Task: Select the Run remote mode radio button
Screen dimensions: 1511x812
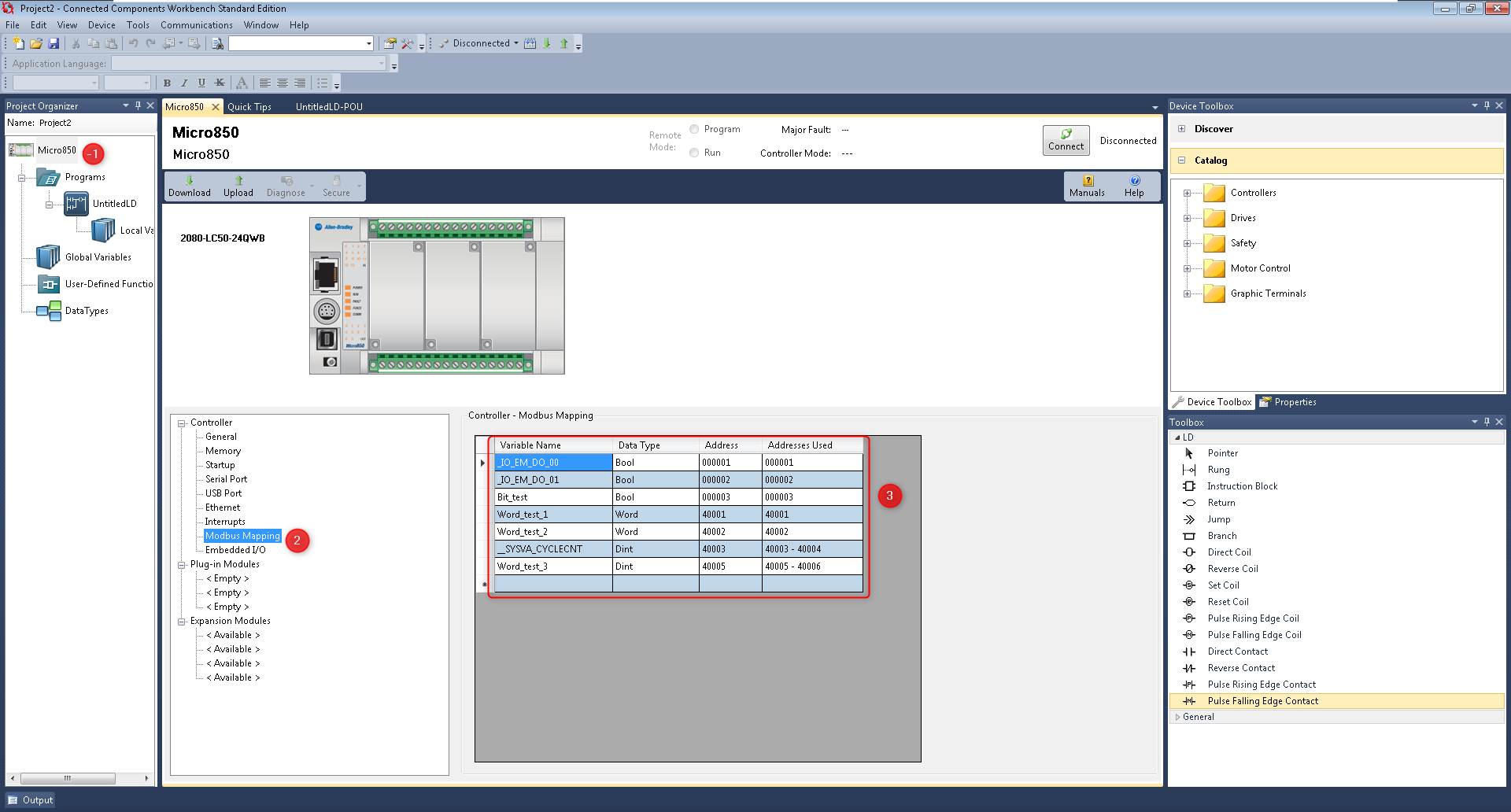Action: coord(694,153)
